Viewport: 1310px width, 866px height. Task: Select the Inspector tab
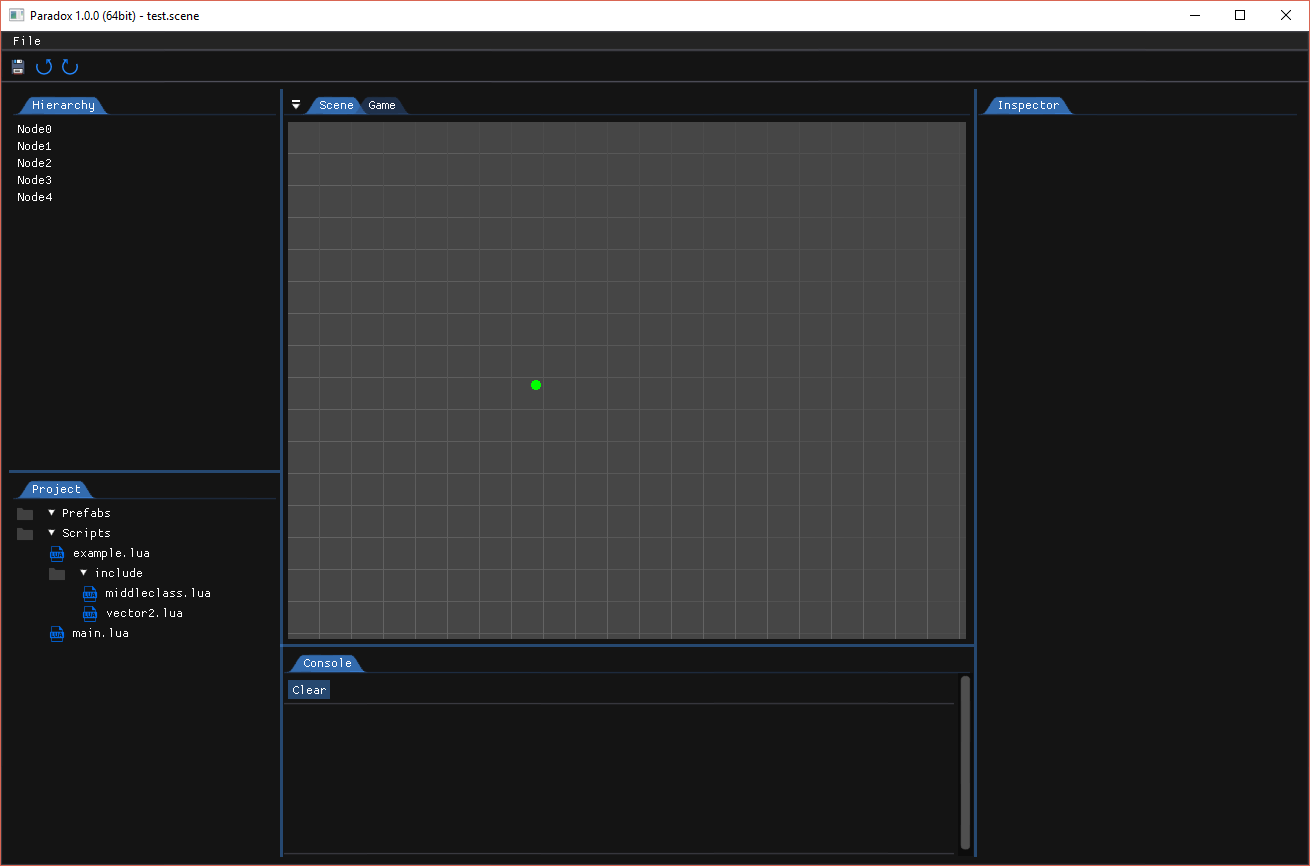(x=1028, y=105)
